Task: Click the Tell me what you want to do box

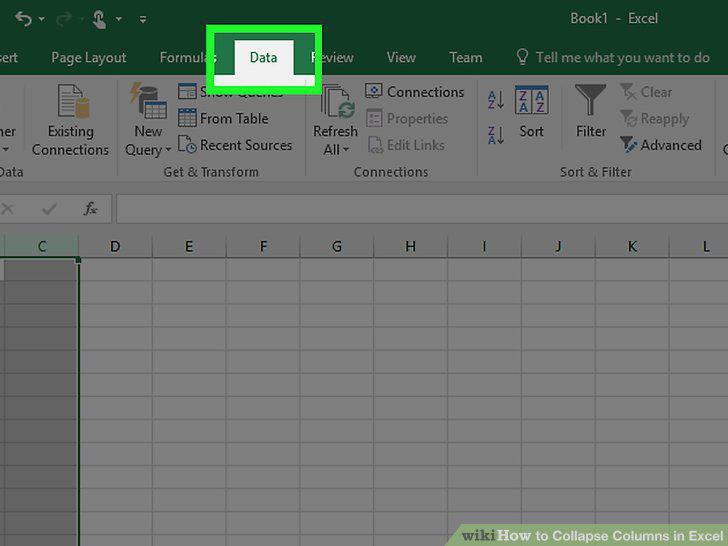Action: tap(612, 57)
